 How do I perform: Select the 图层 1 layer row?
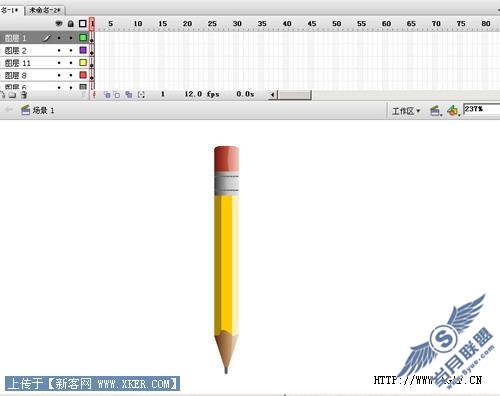pos(44,38)
